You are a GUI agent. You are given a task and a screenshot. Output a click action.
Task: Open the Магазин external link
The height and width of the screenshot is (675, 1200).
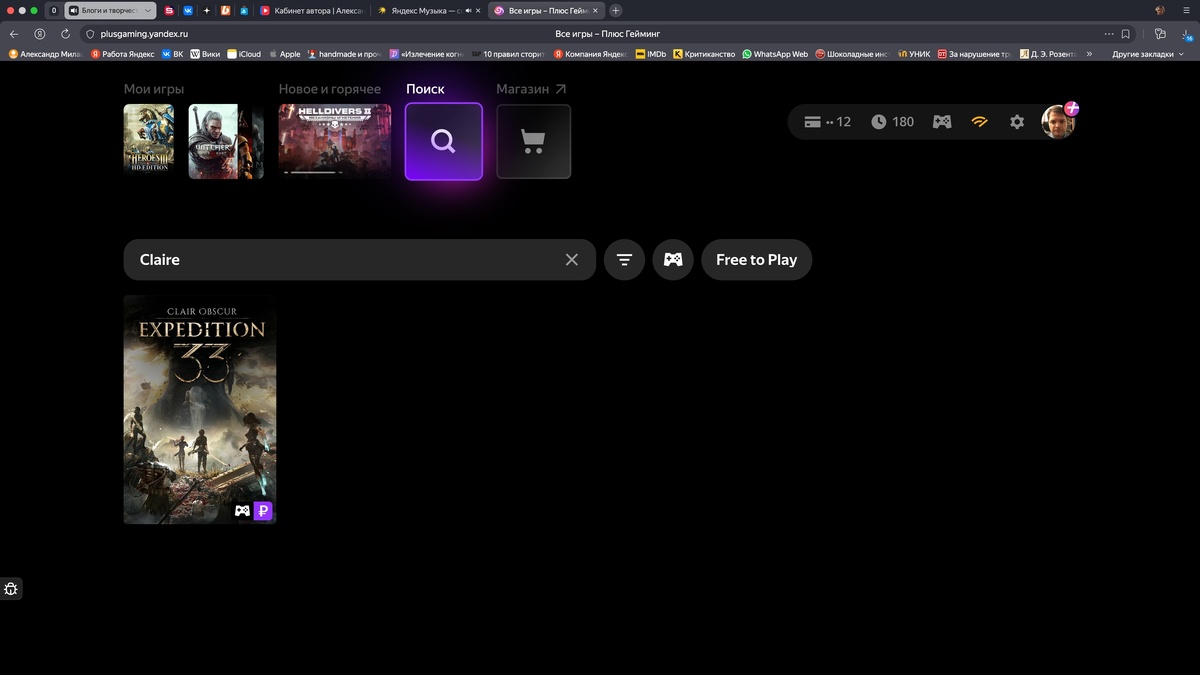point(531,89)
